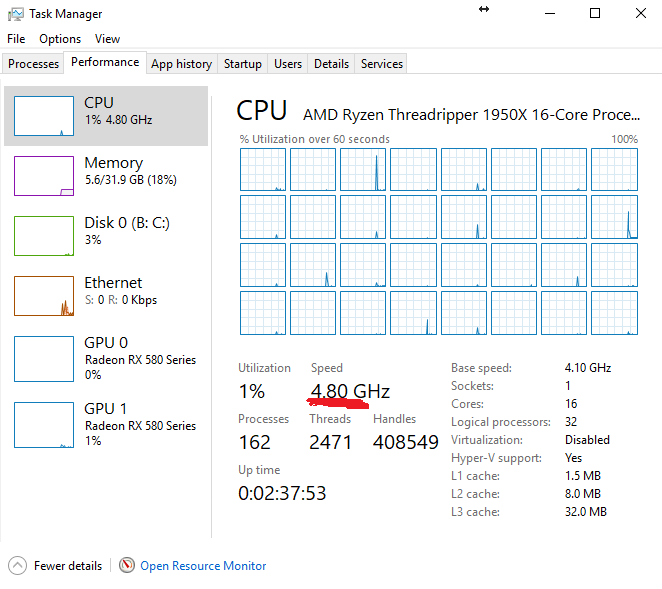Image resolution: width=662 pixels, height=589 pixels.
Task: Click the Hyper-V support Yes value
Action: click(x=574, y=458)
